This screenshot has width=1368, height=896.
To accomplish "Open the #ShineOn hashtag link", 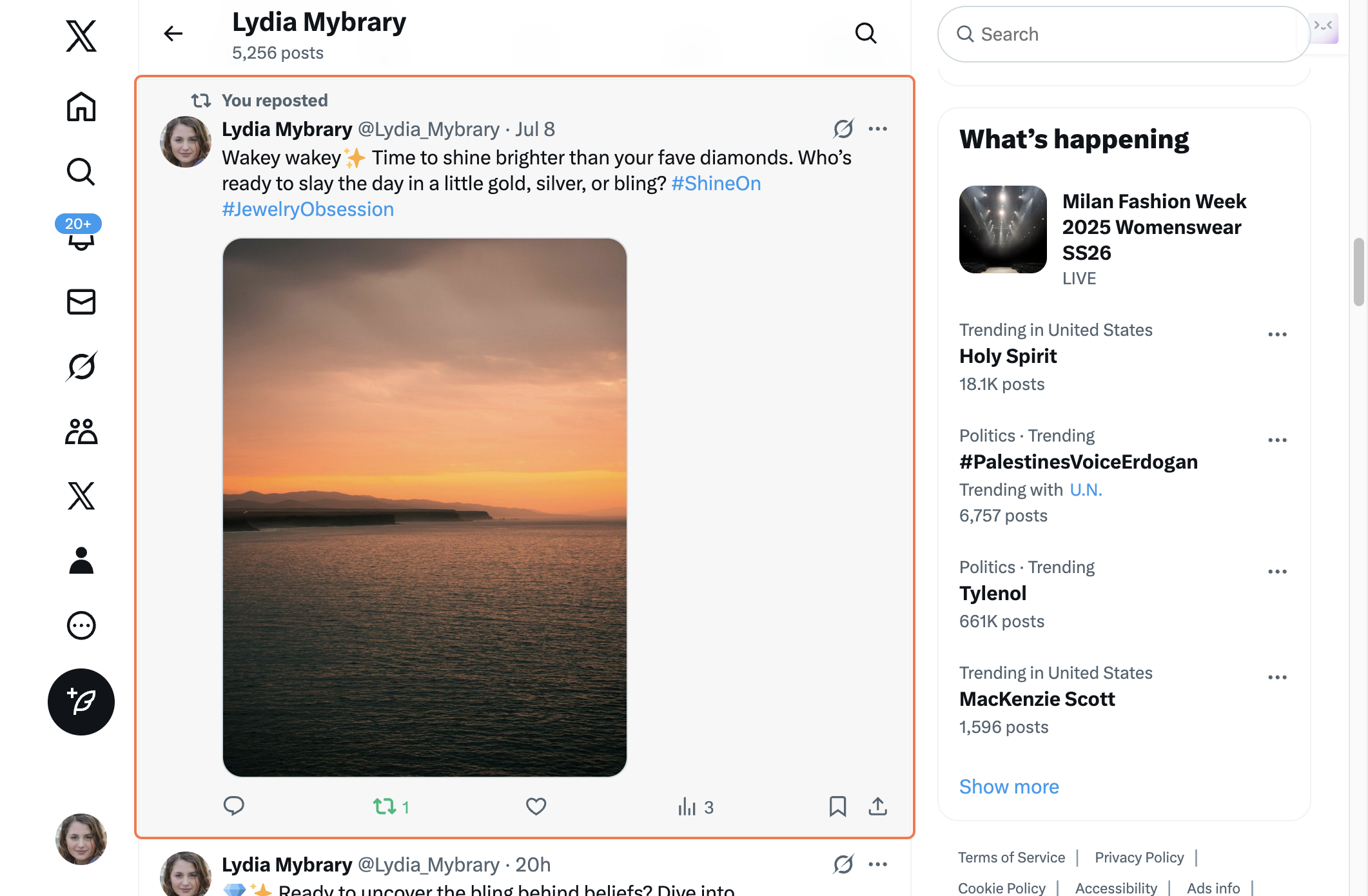I will pyautogui.click(x=716, y=184).
